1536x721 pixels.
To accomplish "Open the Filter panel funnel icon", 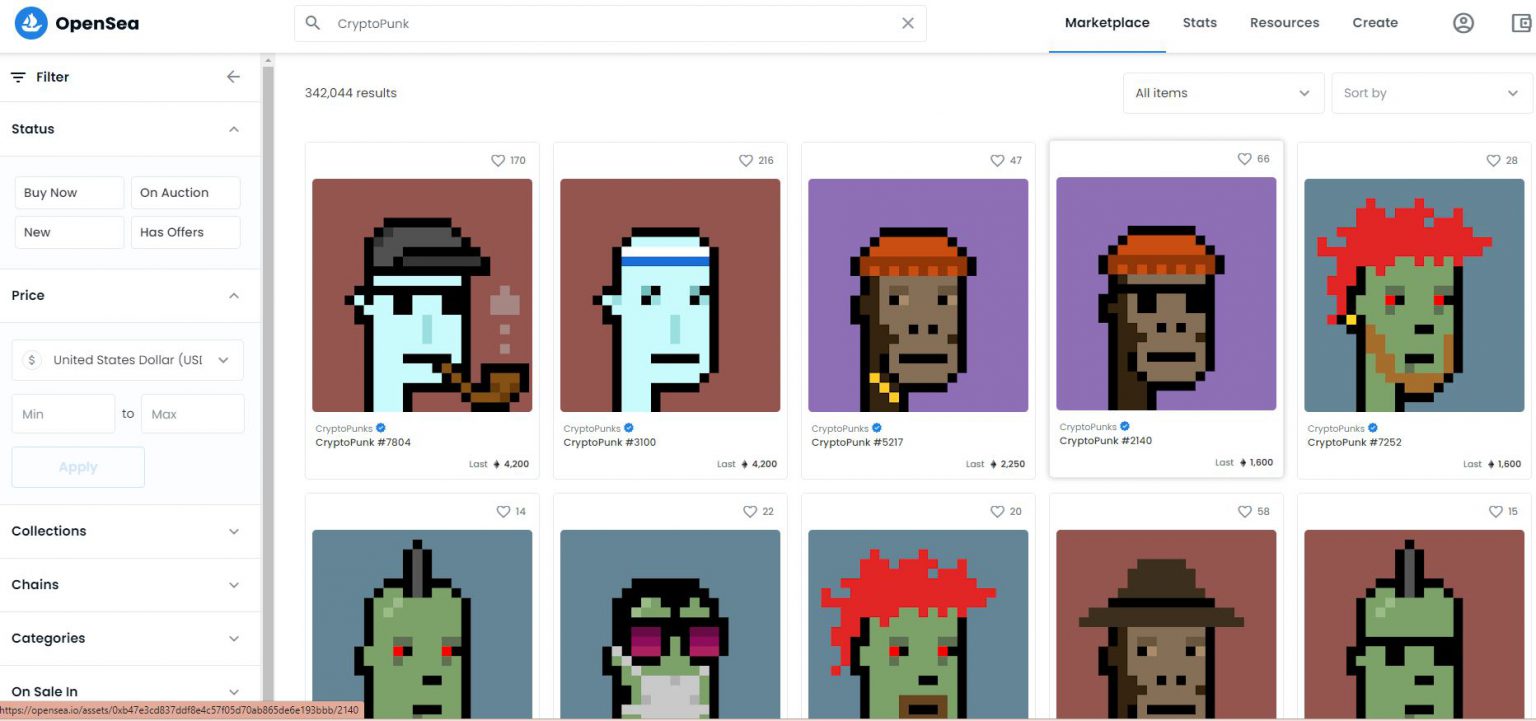I will (17, 76).
